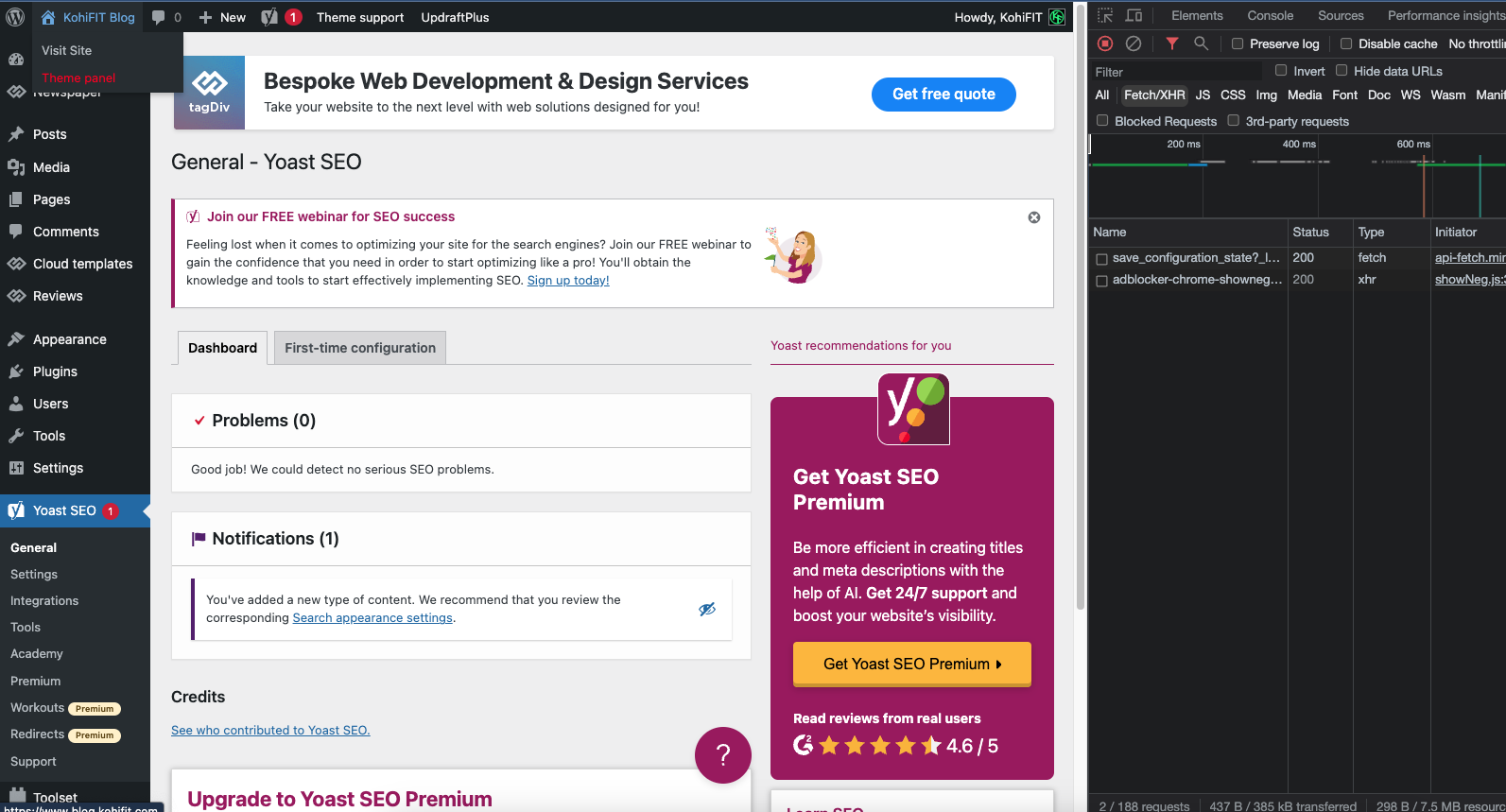Click the inspect element picker icon
1506x812 pixels.
pyautogui.click(x=1105, y=15)
